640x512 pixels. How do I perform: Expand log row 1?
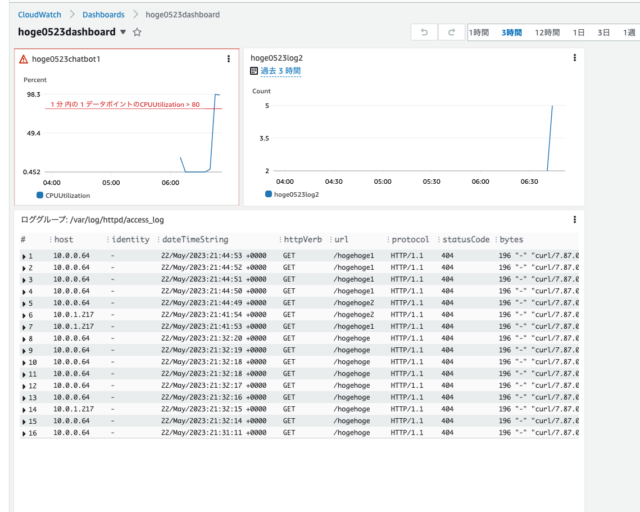[24, 256]
